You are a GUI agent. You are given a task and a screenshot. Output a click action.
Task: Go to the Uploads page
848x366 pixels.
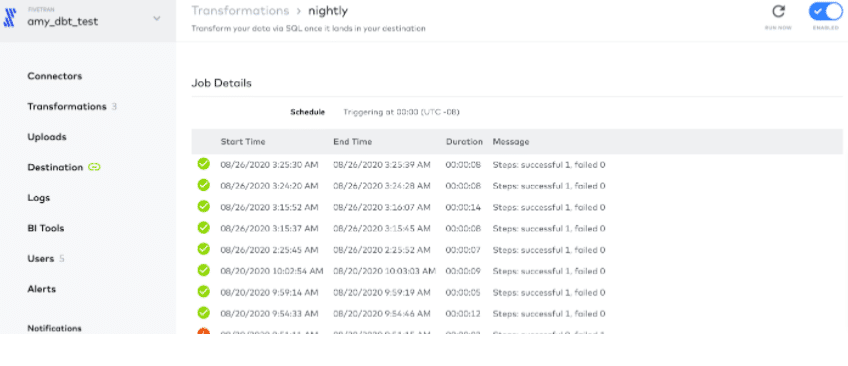click(47, 137)
